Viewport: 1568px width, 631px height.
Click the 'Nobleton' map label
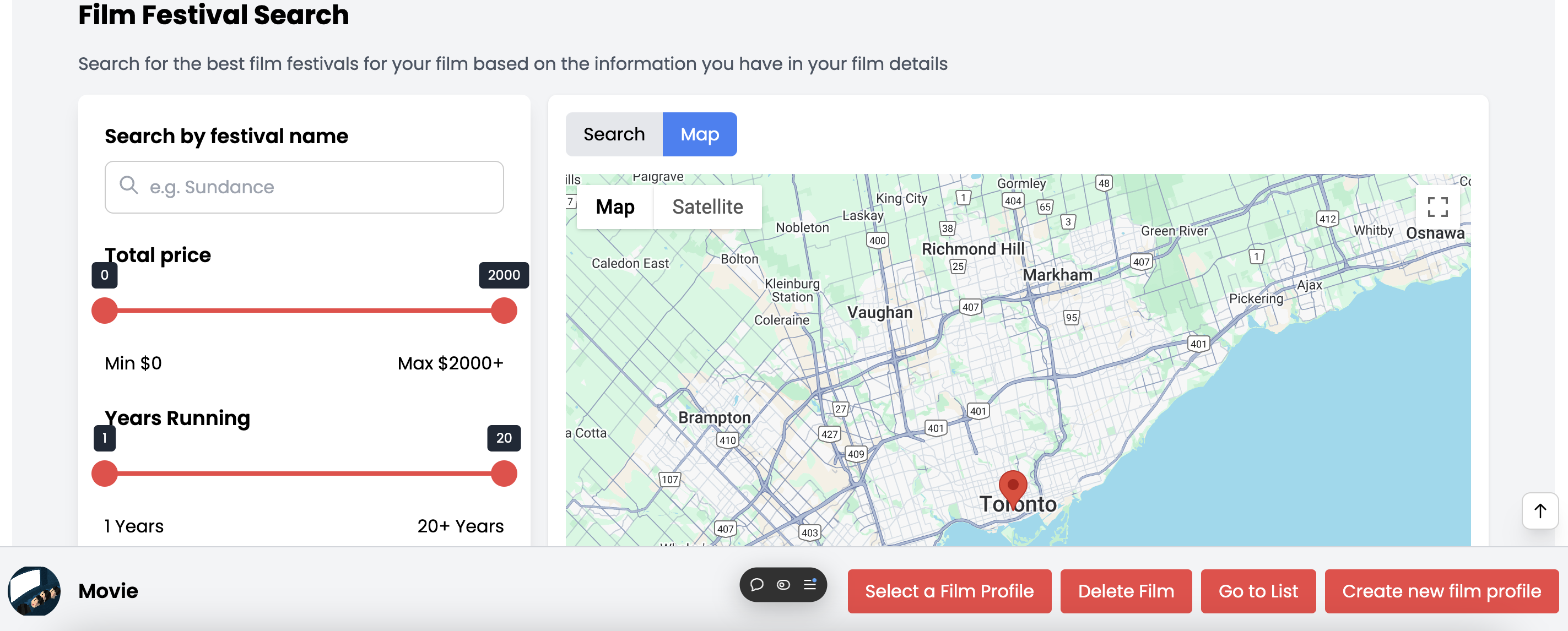[802, 227]
